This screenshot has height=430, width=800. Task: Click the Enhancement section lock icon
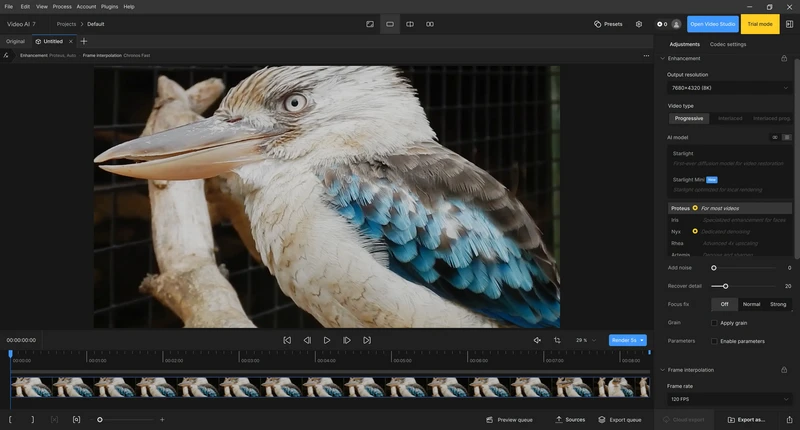[784, 59]
